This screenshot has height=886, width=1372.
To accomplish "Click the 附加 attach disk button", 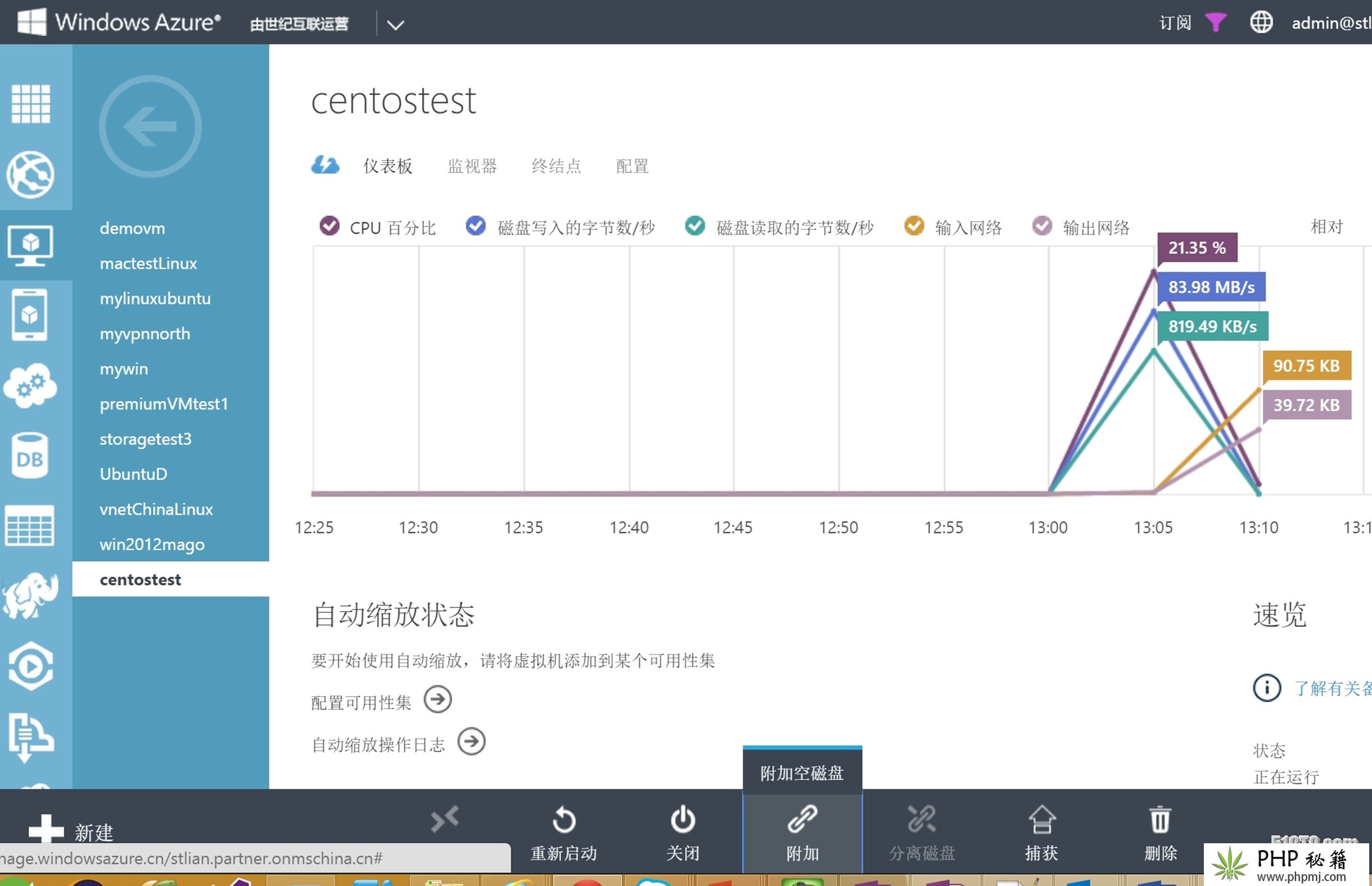I will [802, 833].
